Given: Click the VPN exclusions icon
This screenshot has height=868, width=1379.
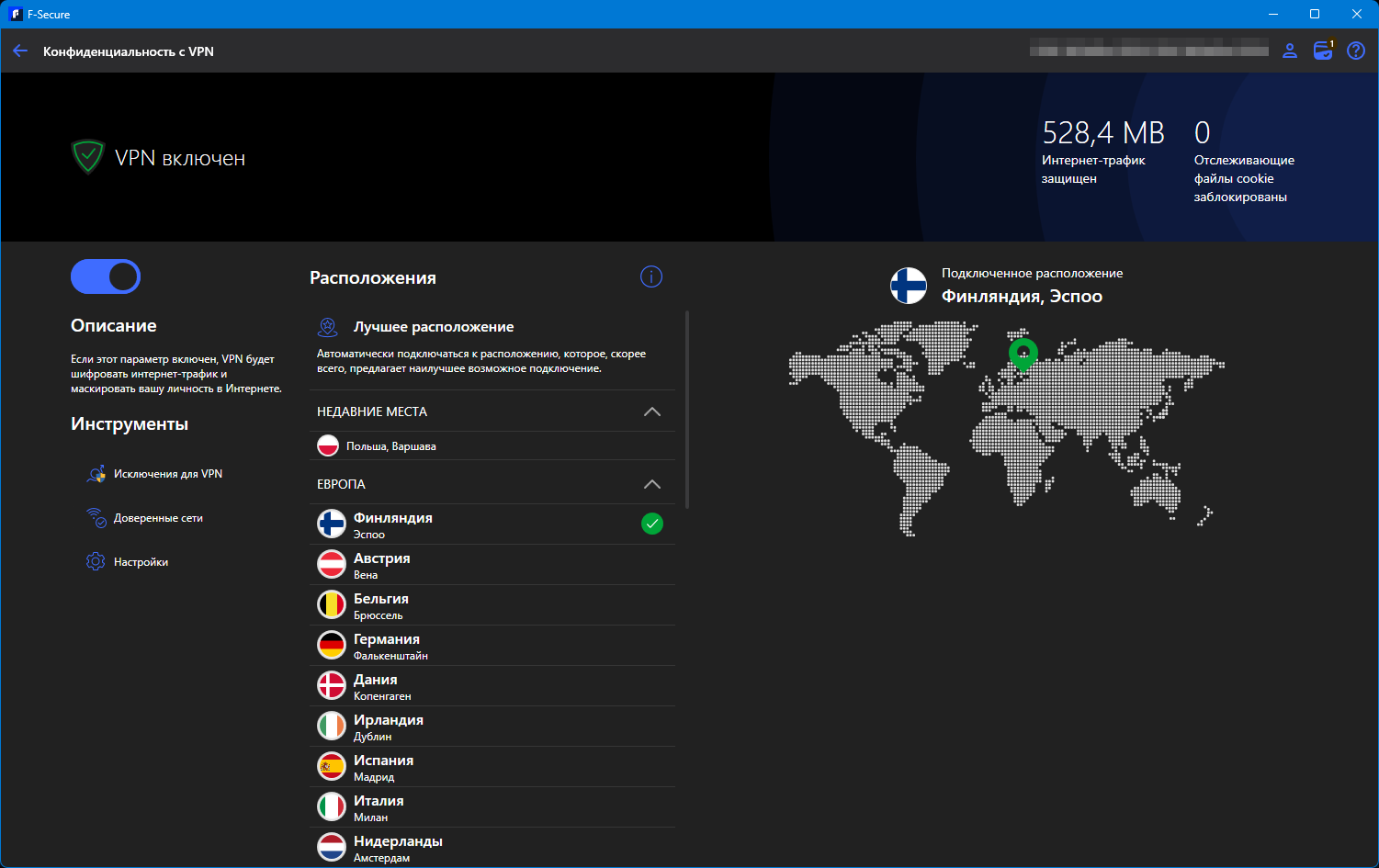Looking at the screenshot, I should coord(96,474).
